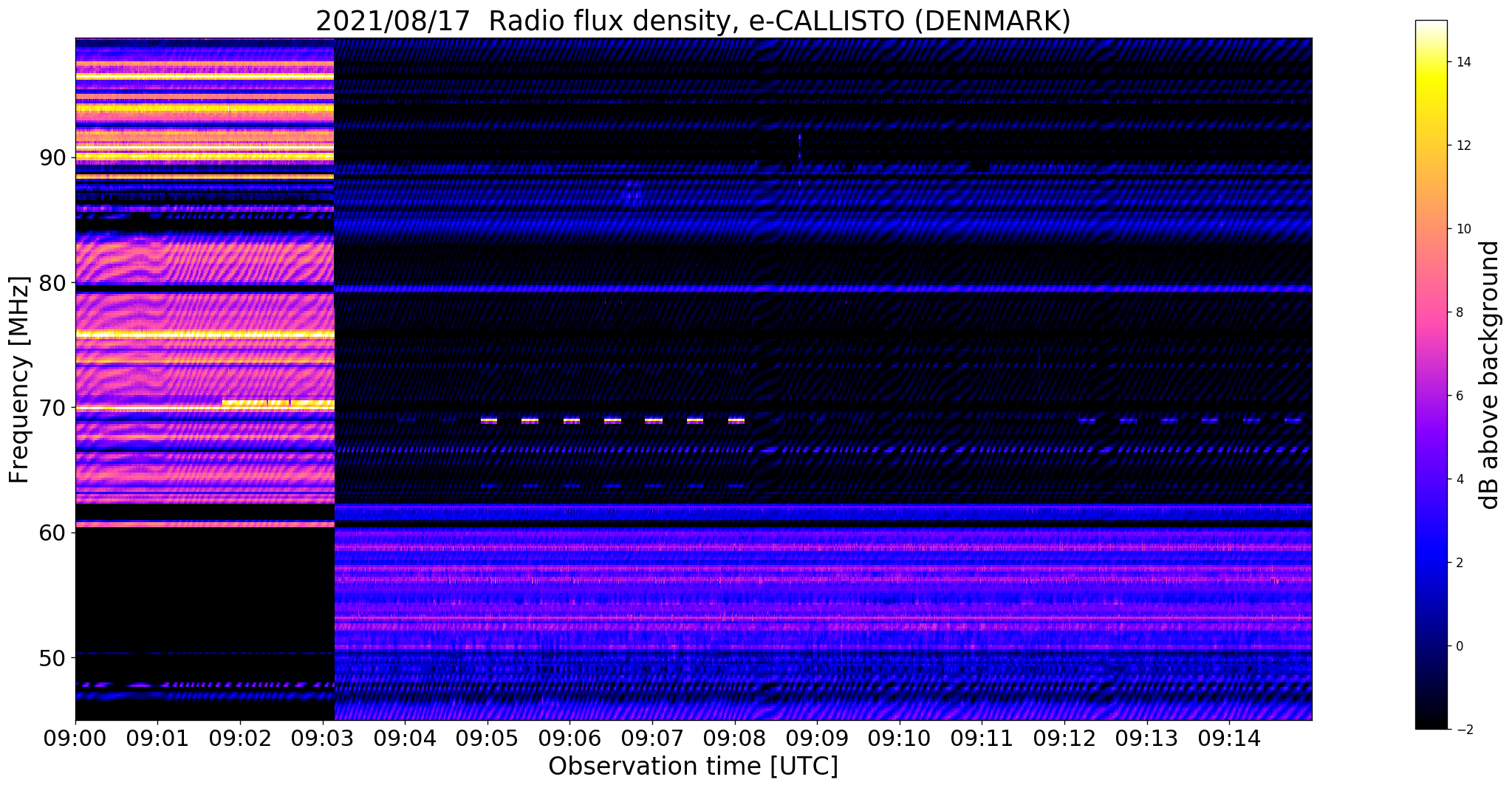Click the 80 MHz frequency tick label
Screen dimensions: 1512x788
coord(54,283)
